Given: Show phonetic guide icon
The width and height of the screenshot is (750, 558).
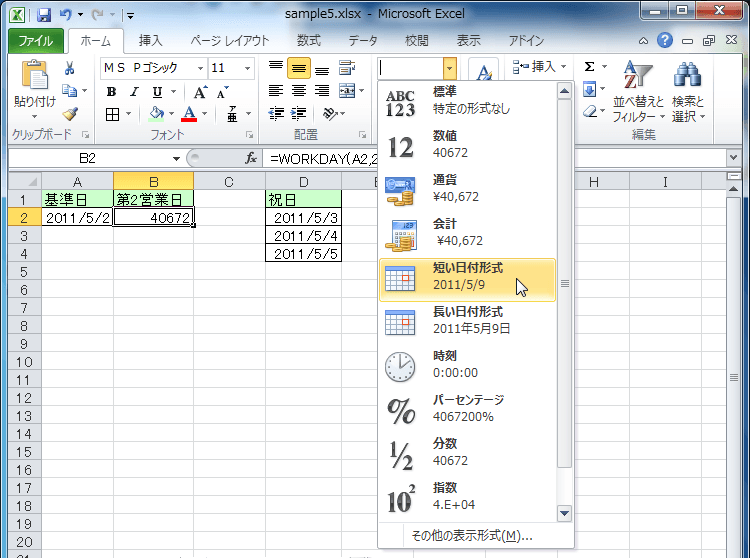Looking at the screenshot, I should click(x=232, y=114).
